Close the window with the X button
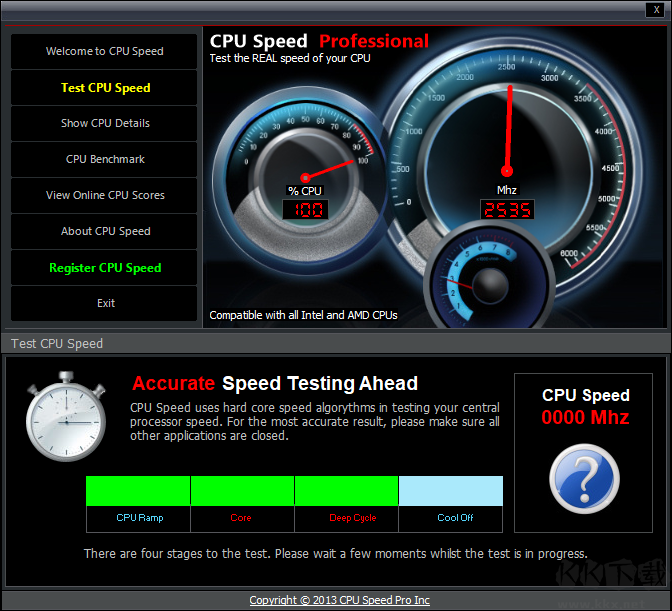Viewport: 672px width, 611px height. pos(656,9)
